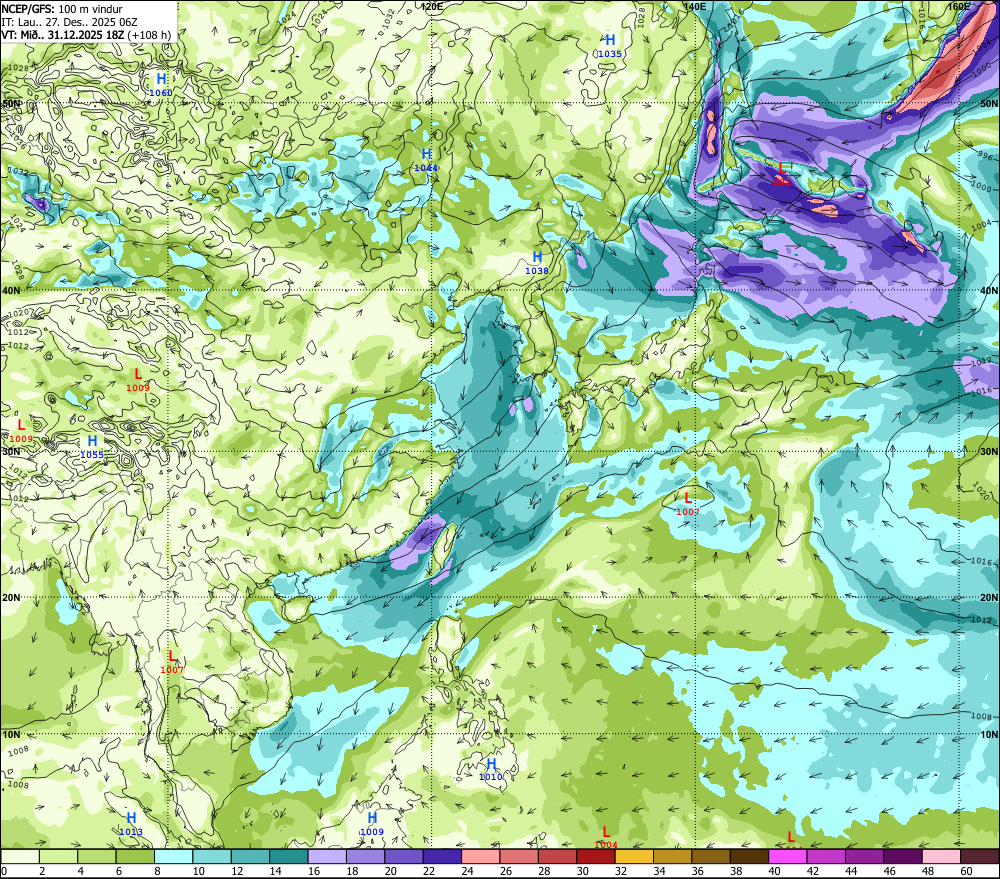Click the H 1013 high pressure marker
The width and height of the screenshot is (1000, 879).
[x=131, y=824]
